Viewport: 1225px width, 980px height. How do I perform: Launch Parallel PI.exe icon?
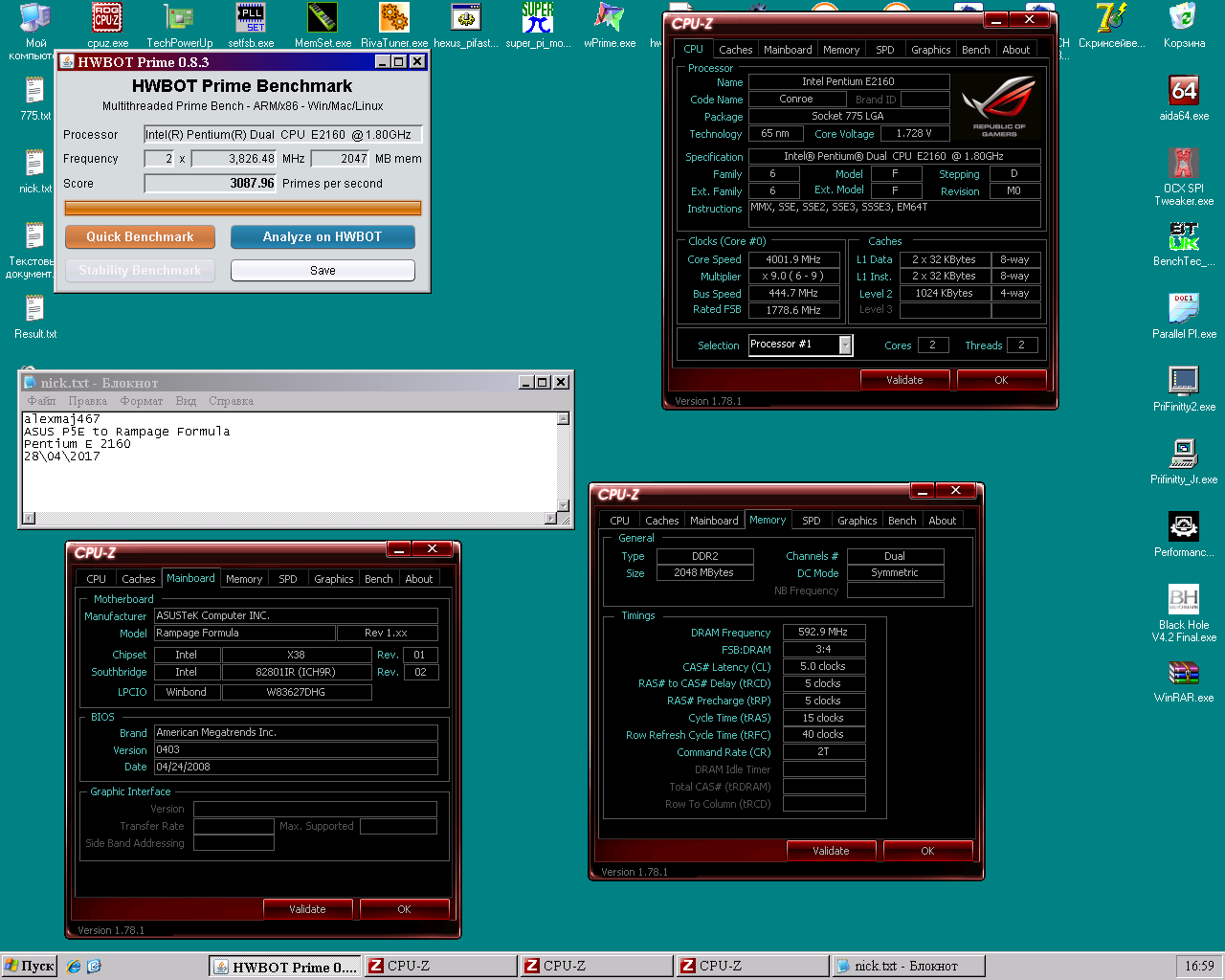(1184, 317)
